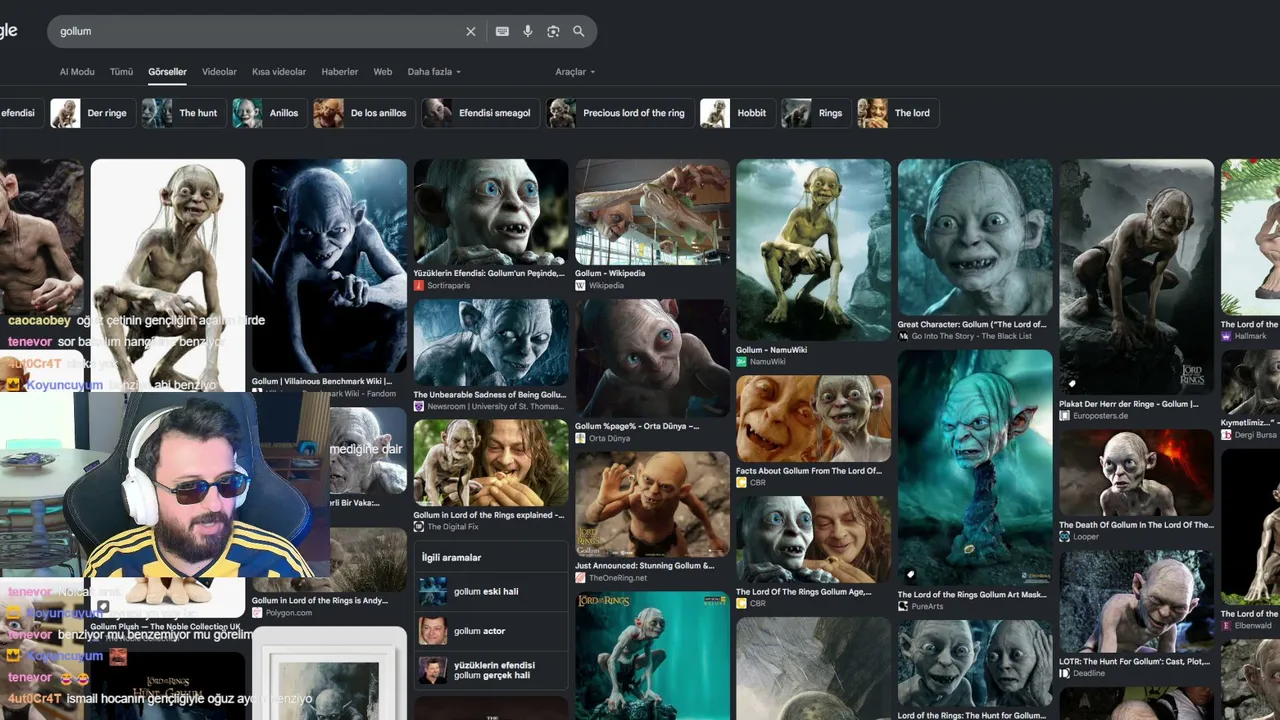1280x720 pixels.
Task: Start voice search with the microphone icon
Action: tap(528, 31)
